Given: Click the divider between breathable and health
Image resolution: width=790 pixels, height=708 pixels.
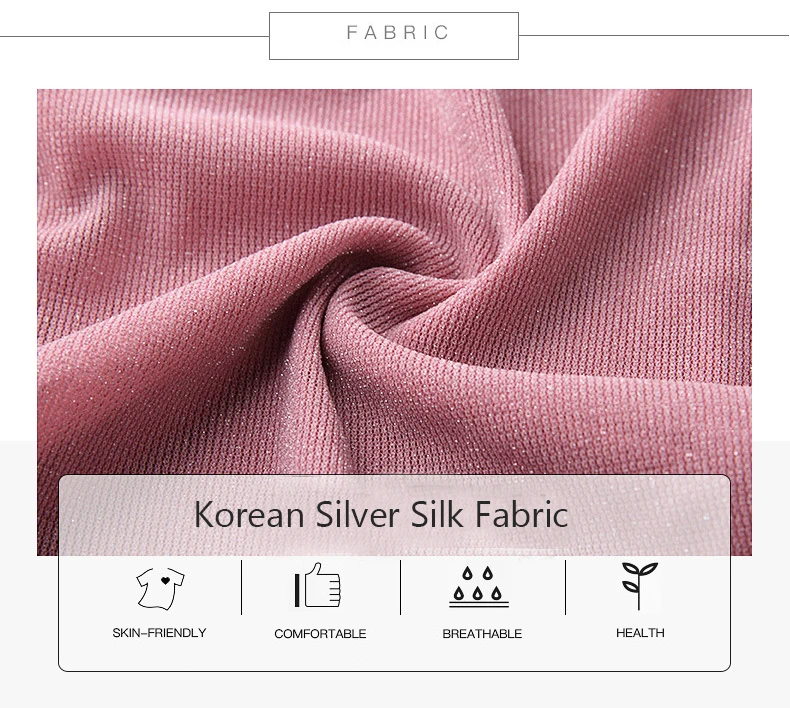Looking at the screenshot, I should (x=565, y=587).
